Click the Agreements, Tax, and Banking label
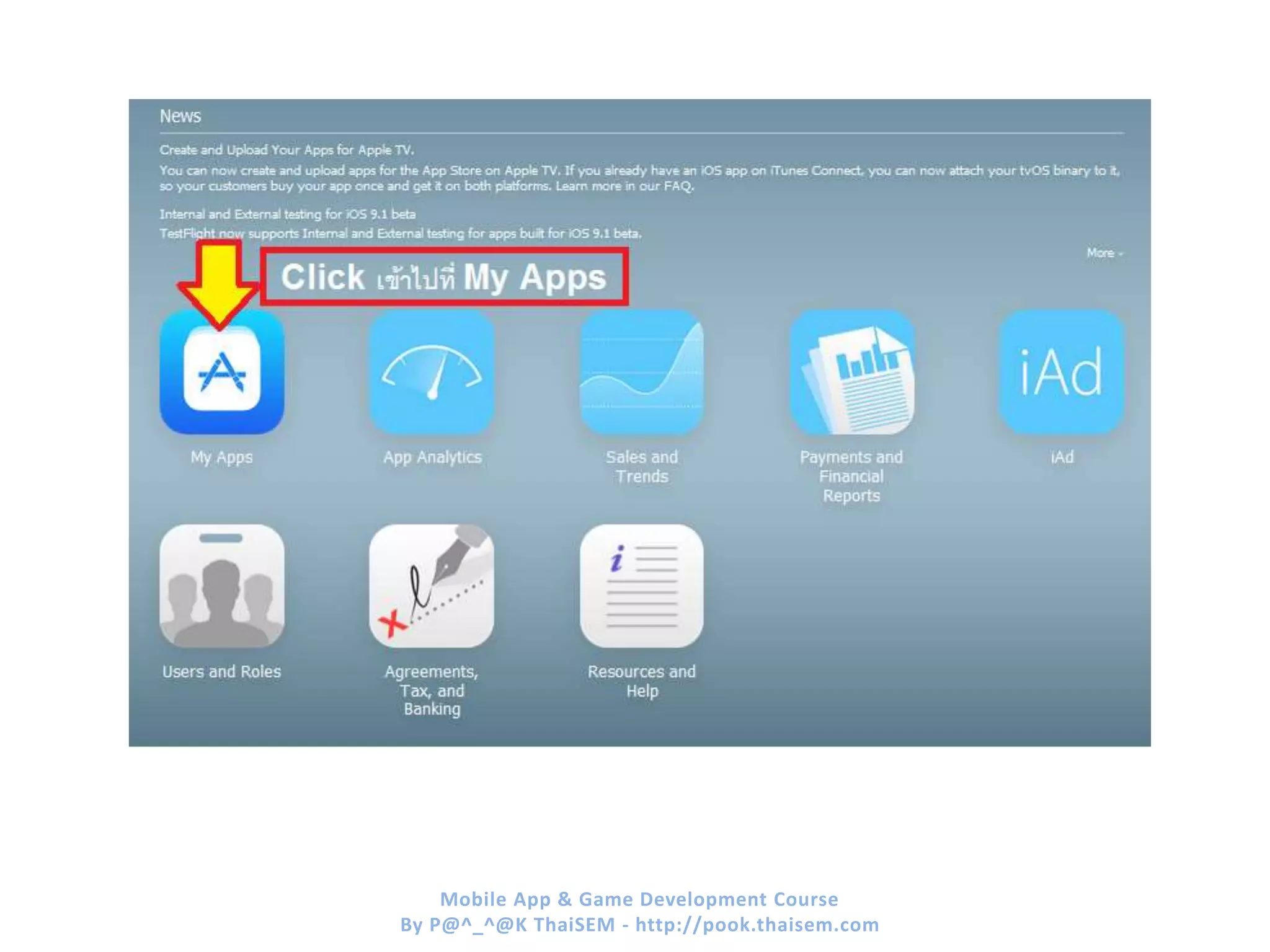Image resolution: width=1270 pixels, height=952 pixels. (x=432, y=690)
